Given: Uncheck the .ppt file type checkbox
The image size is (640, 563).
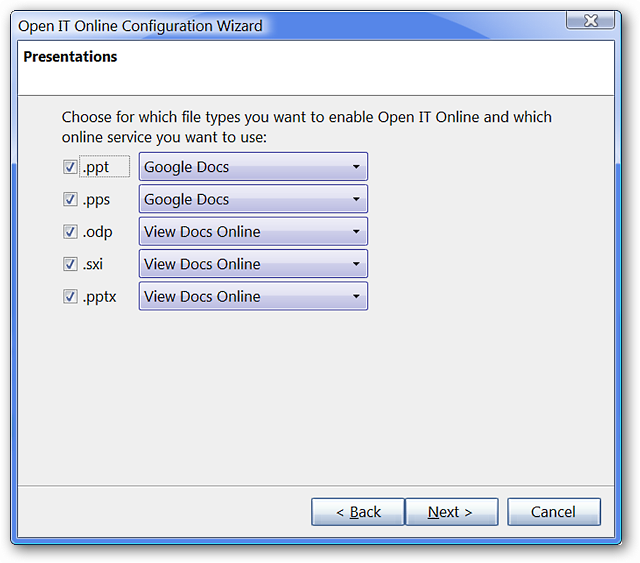Looking at the screenshot, I should [x=70, y=167].
